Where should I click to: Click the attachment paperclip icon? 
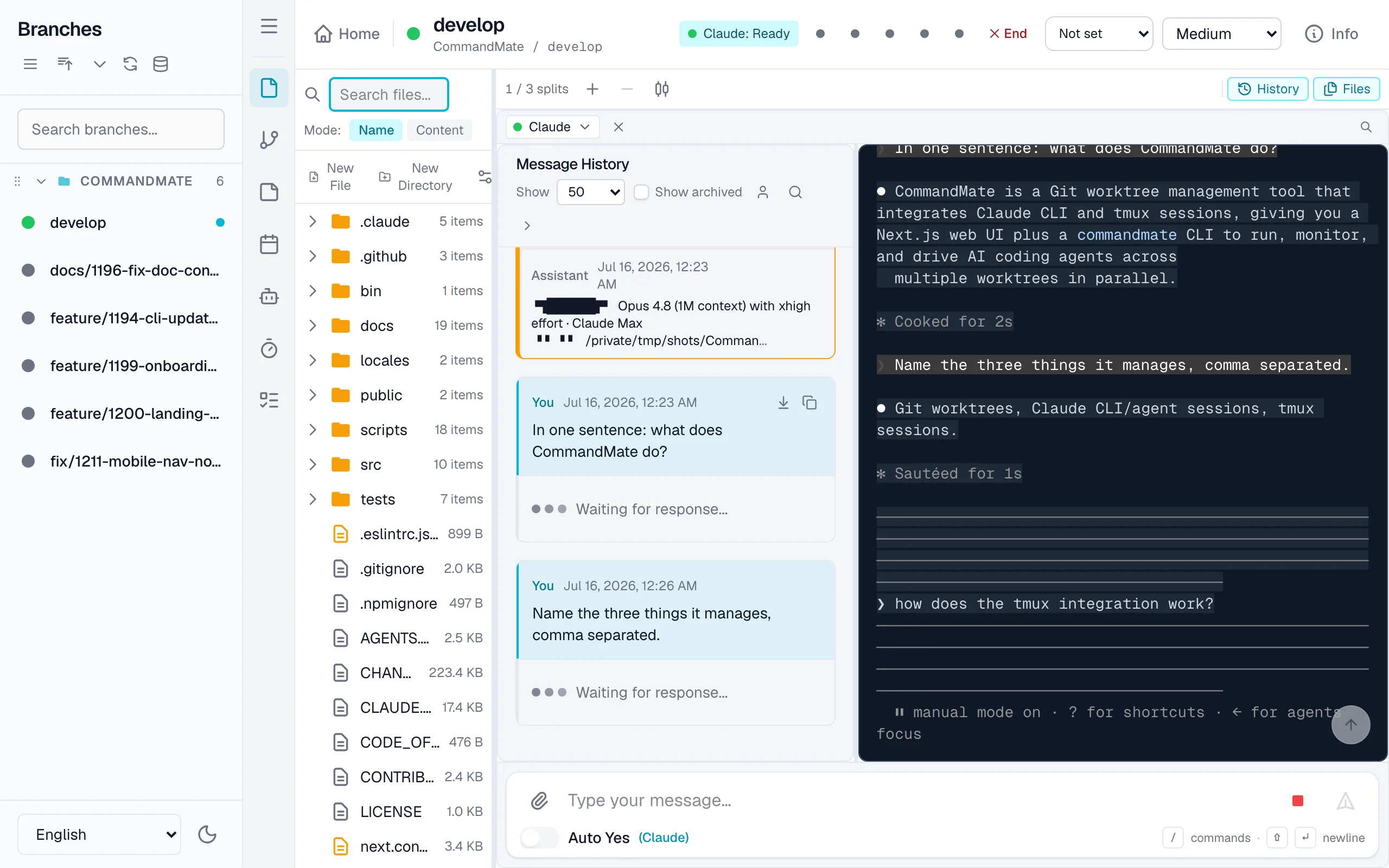click(x=539, y=800)
